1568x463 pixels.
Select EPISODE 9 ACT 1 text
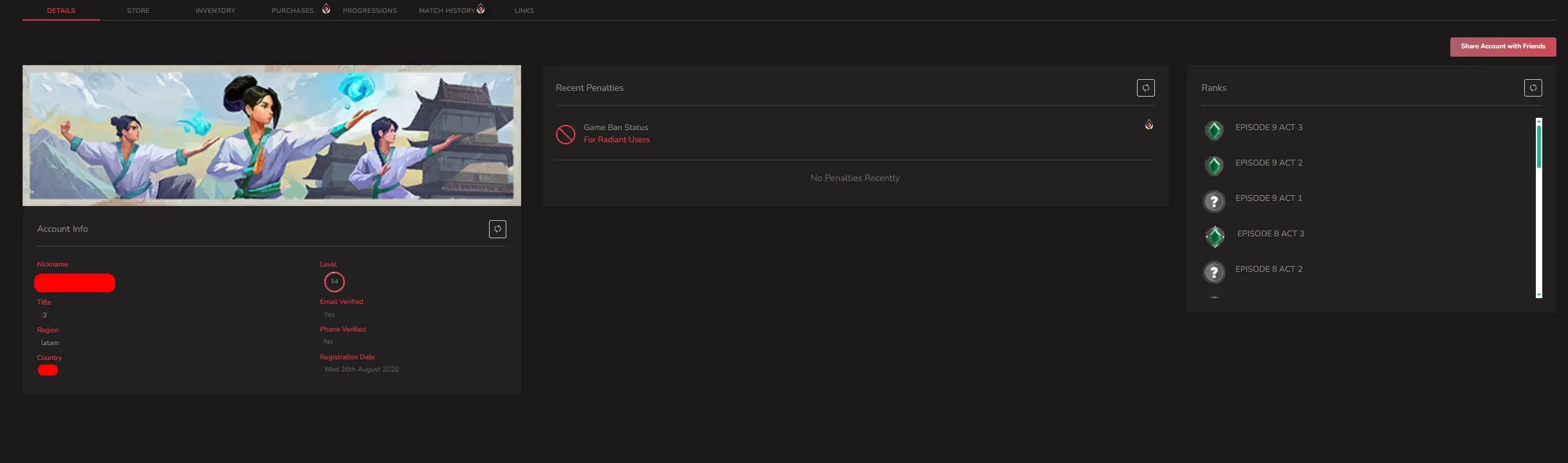(x=1269, y=198)
